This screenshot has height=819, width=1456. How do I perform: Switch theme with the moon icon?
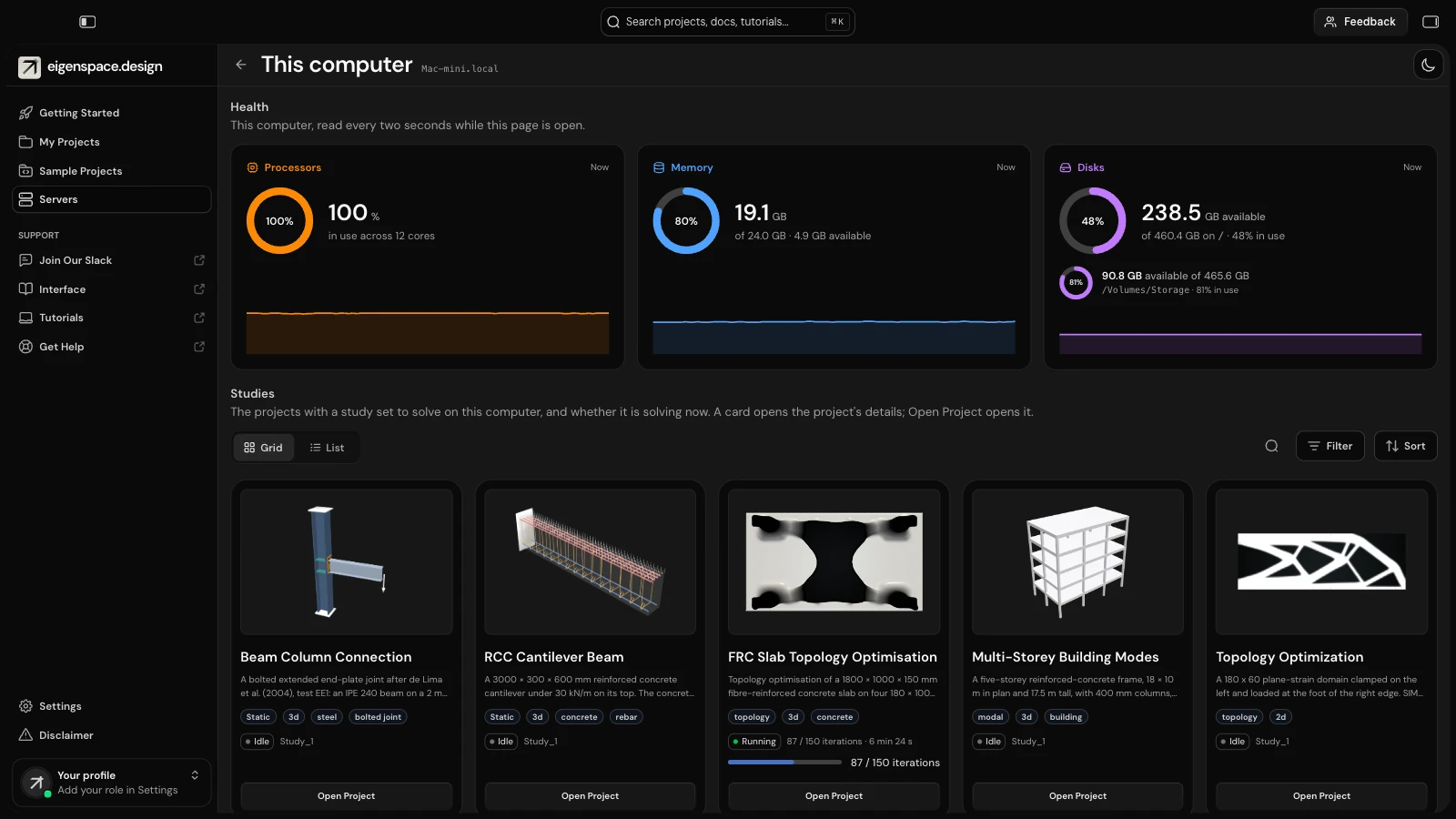point(1428,65)
